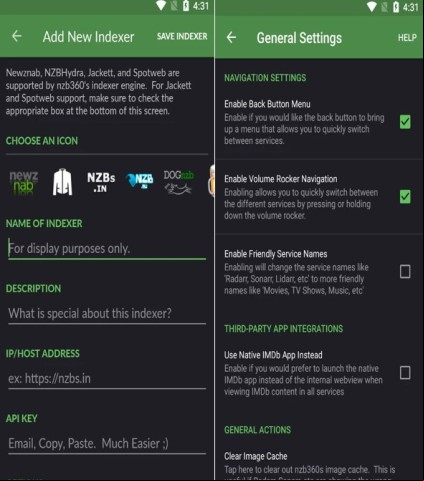
Task: Disable the Enable Back Button Menu checkbox
Action: pyautogui.click(x=405, y=122)
